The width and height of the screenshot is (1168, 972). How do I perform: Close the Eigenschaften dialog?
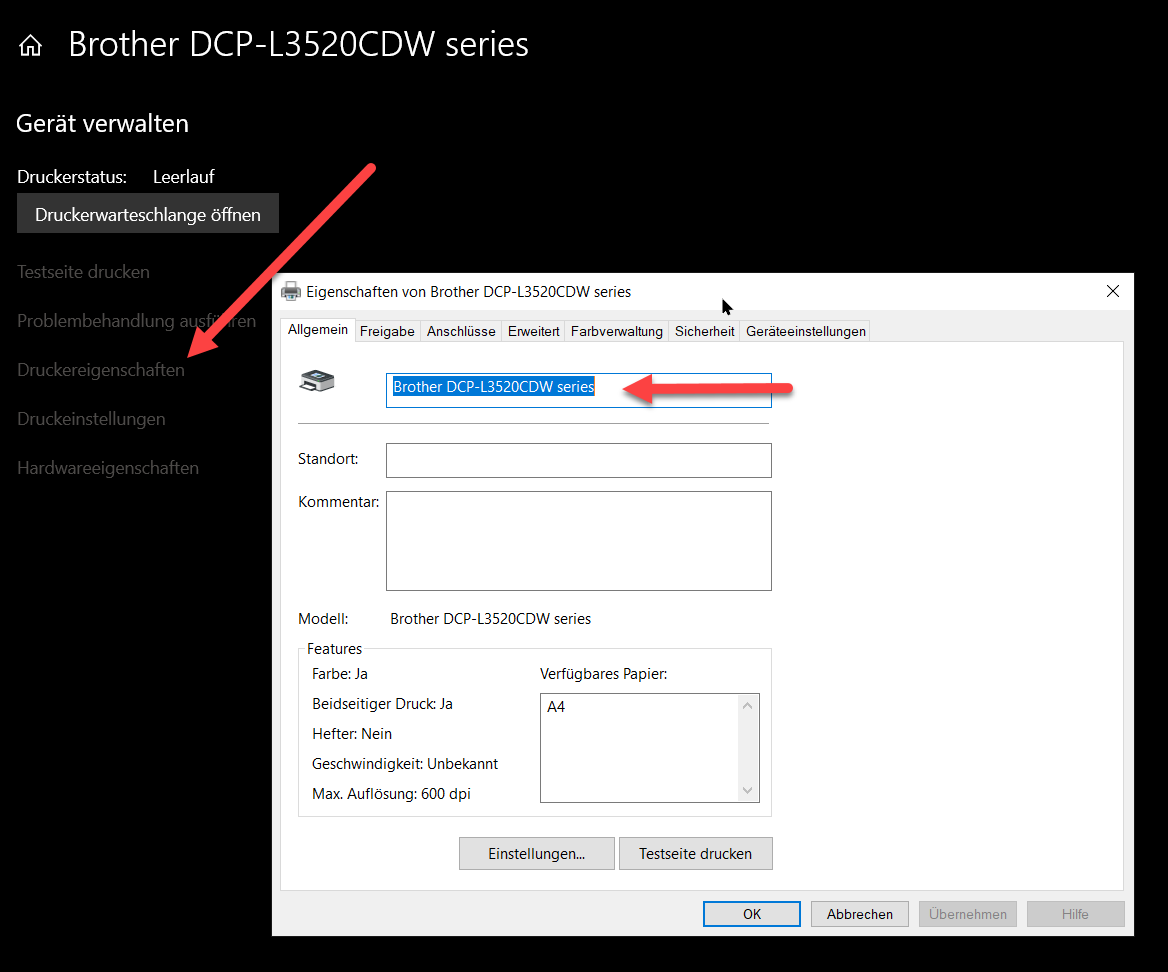point(1113,291)
